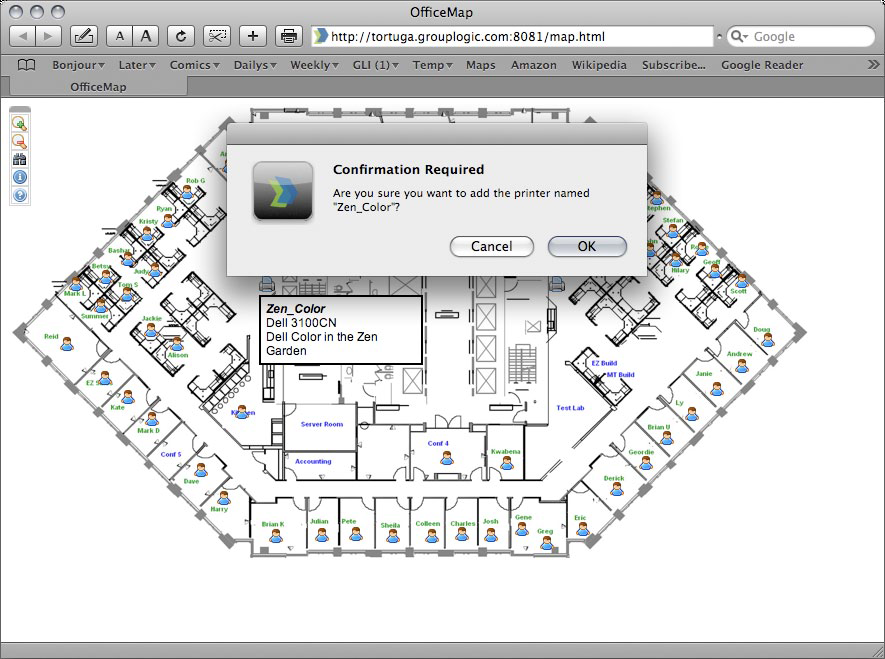
Task: Decrease text size with the small A button
Action: point(119,35)
